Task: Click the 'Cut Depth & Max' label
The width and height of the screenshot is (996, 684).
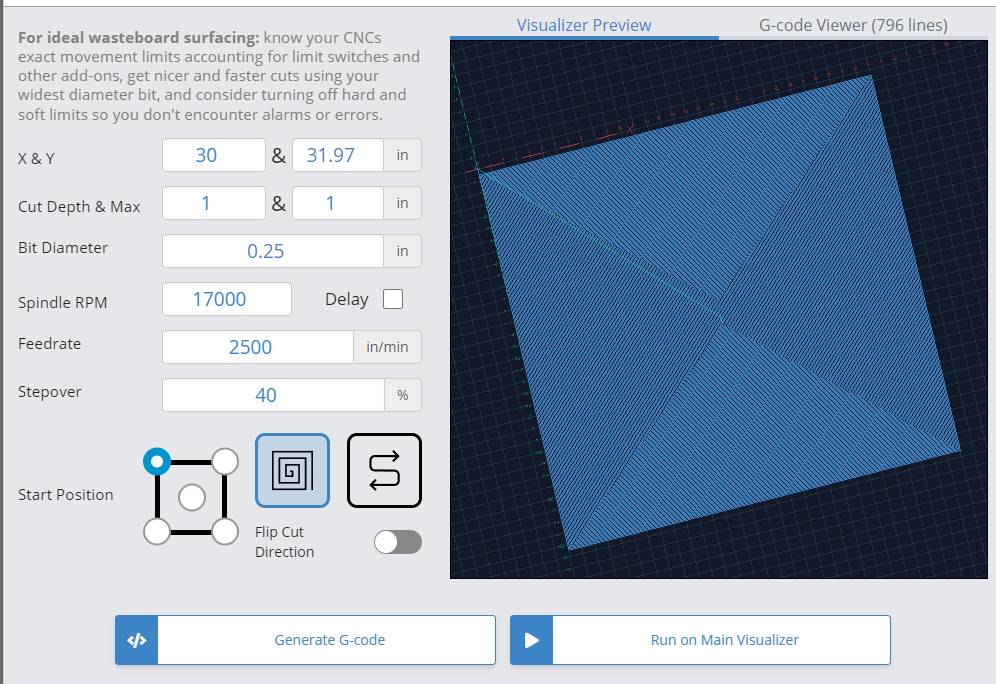Action: pos(79,206)
